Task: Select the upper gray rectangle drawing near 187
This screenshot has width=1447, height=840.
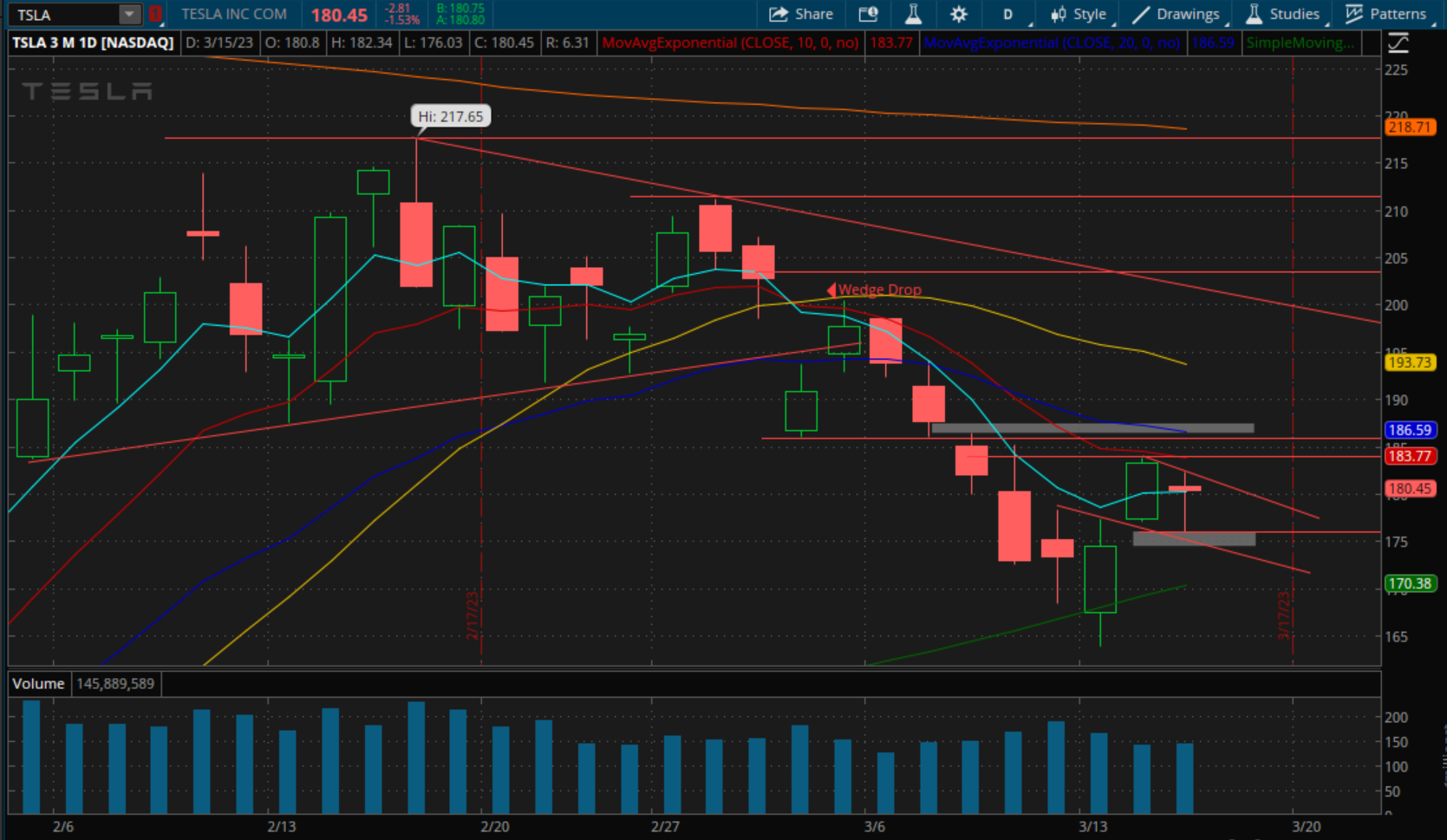Action: (x=1092, y=428)
